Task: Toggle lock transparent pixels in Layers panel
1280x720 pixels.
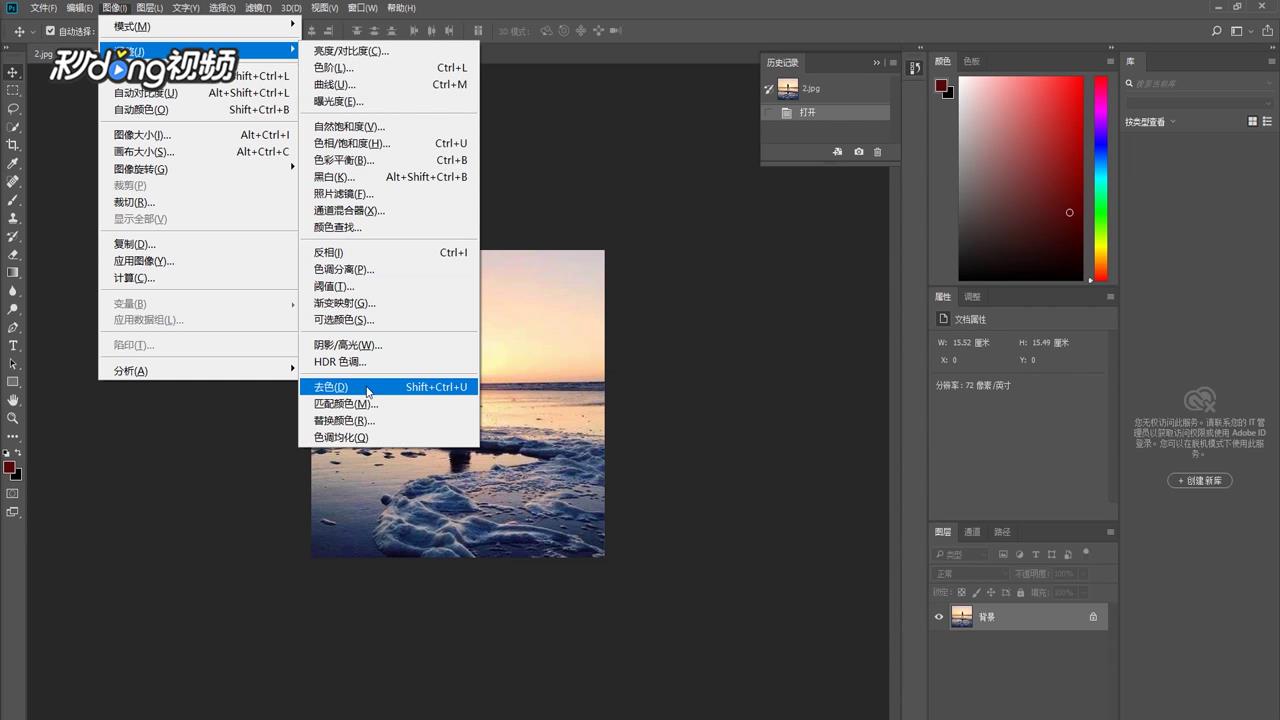Action: tap(961, 592)
